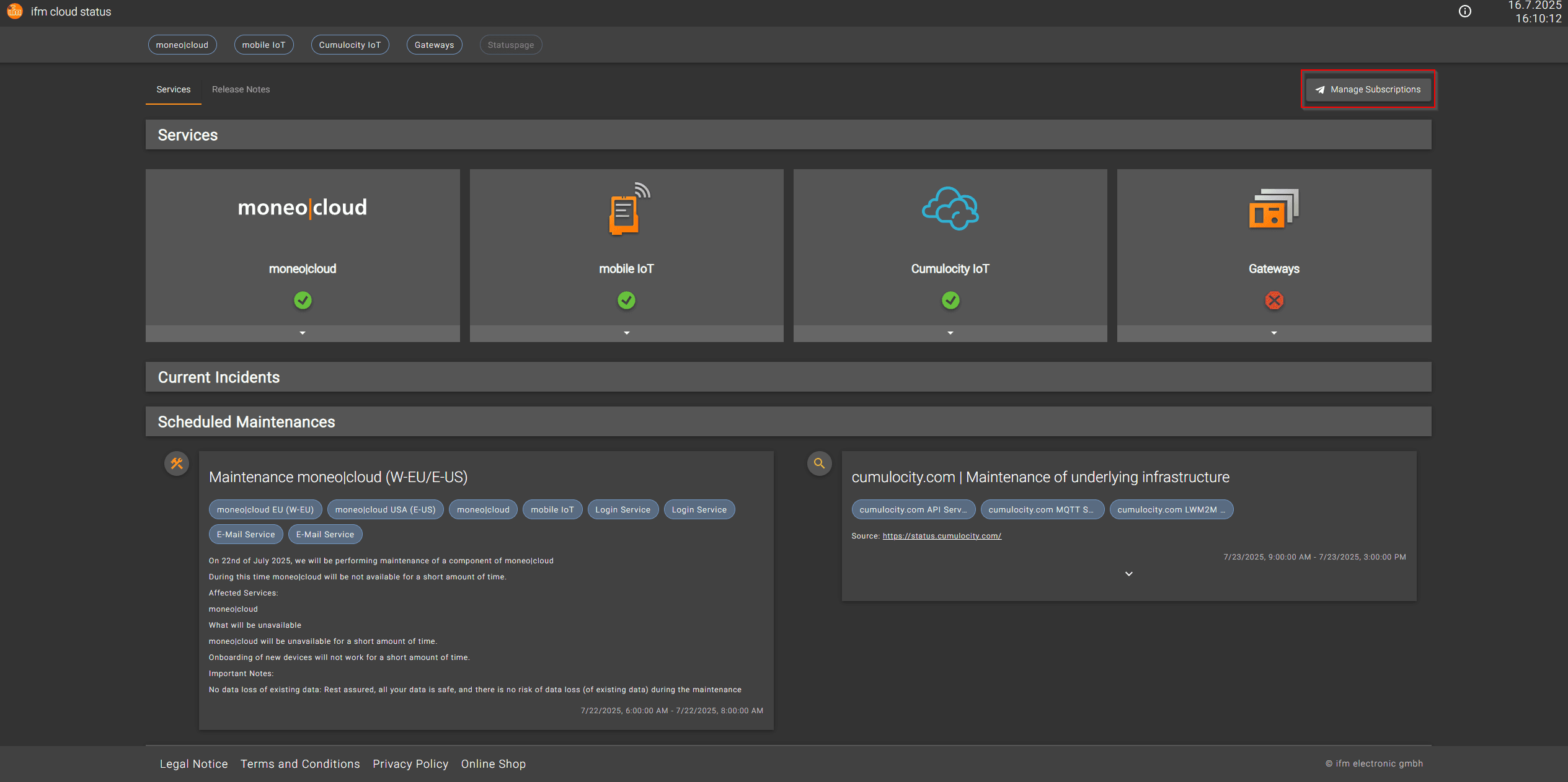The image size is (1568, 782).
Task: Click the cumulocity.com LWM2M tag
Action: (1171, 509)
